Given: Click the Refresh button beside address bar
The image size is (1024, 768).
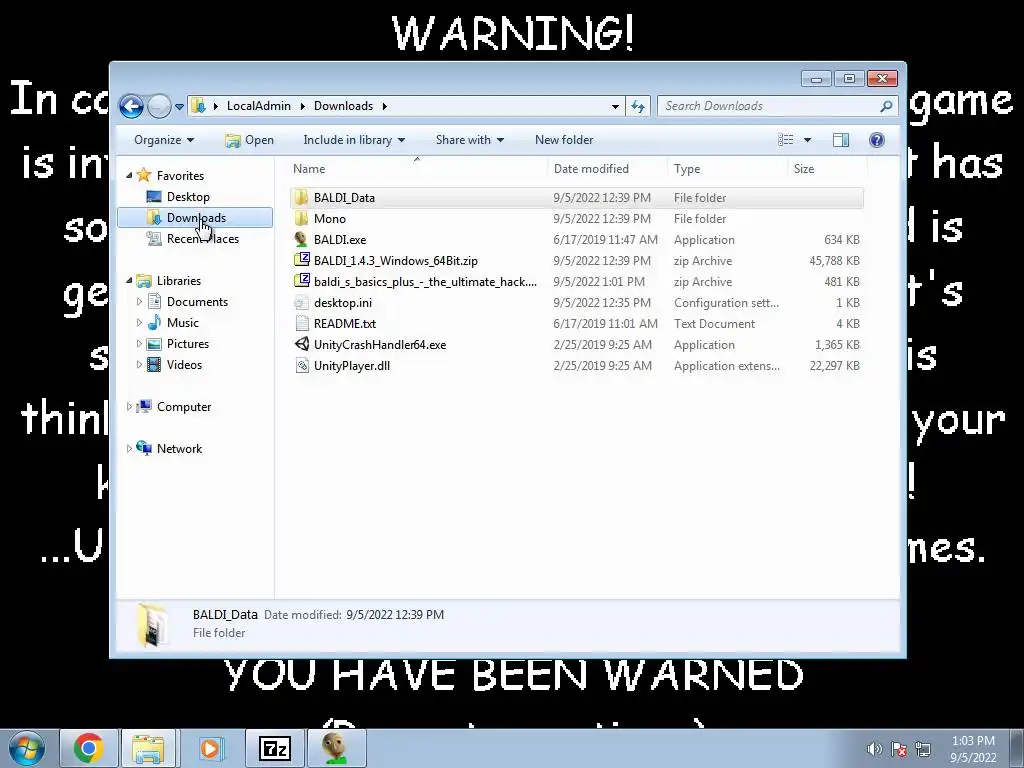Looking at the screenshot, I should tap(638, 106).
